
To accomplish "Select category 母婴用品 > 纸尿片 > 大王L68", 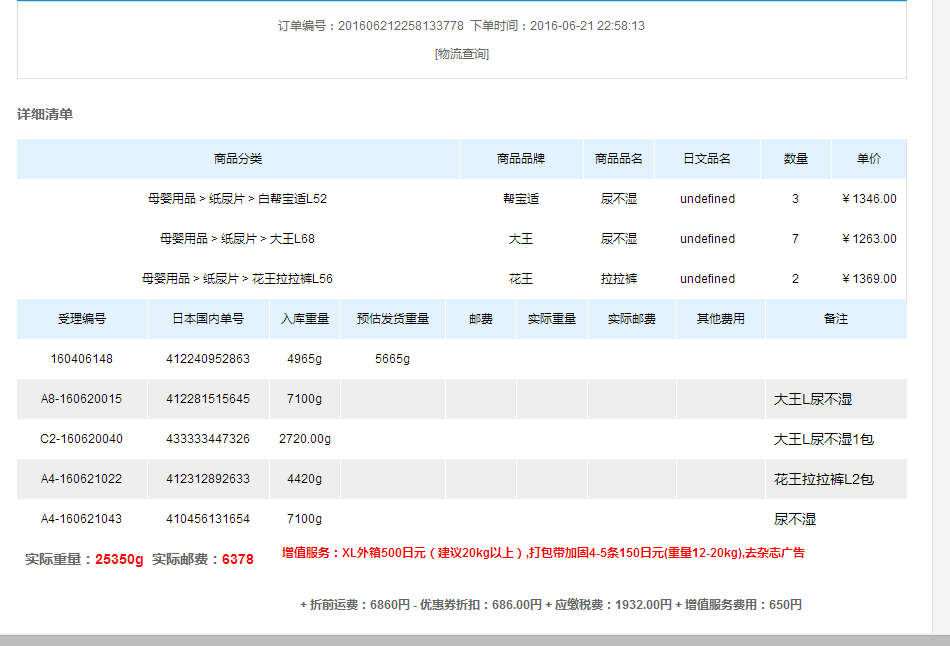I will [238, 239].
